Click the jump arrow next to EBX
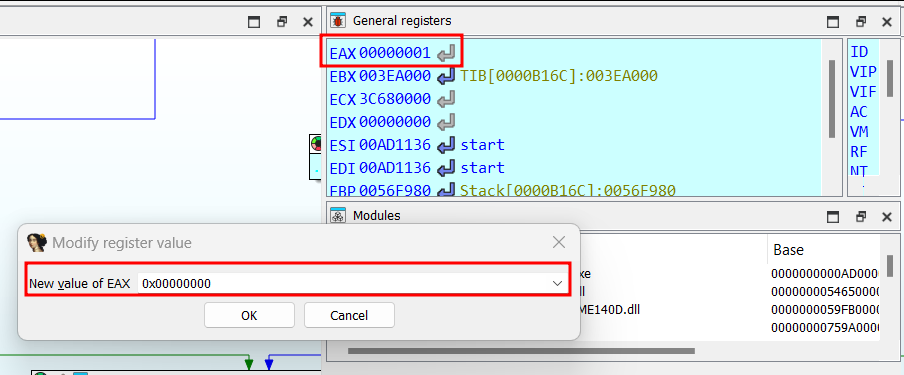 [x=446, y=76]
